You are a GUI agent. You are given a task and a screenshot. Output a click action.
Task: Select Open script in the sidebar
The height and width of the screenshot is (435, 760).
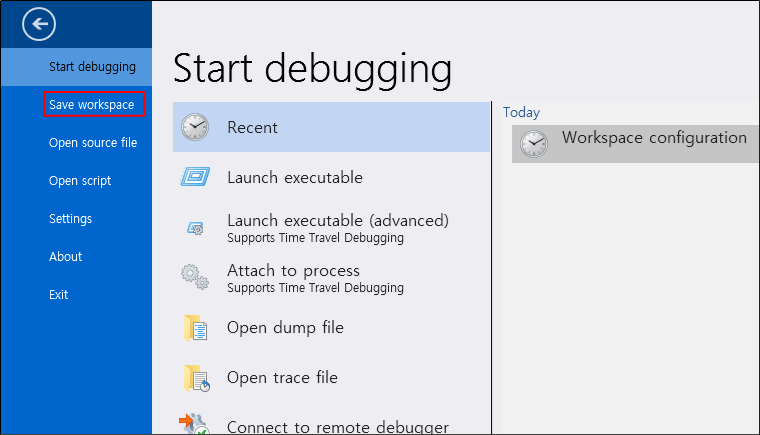pos(80,181)
